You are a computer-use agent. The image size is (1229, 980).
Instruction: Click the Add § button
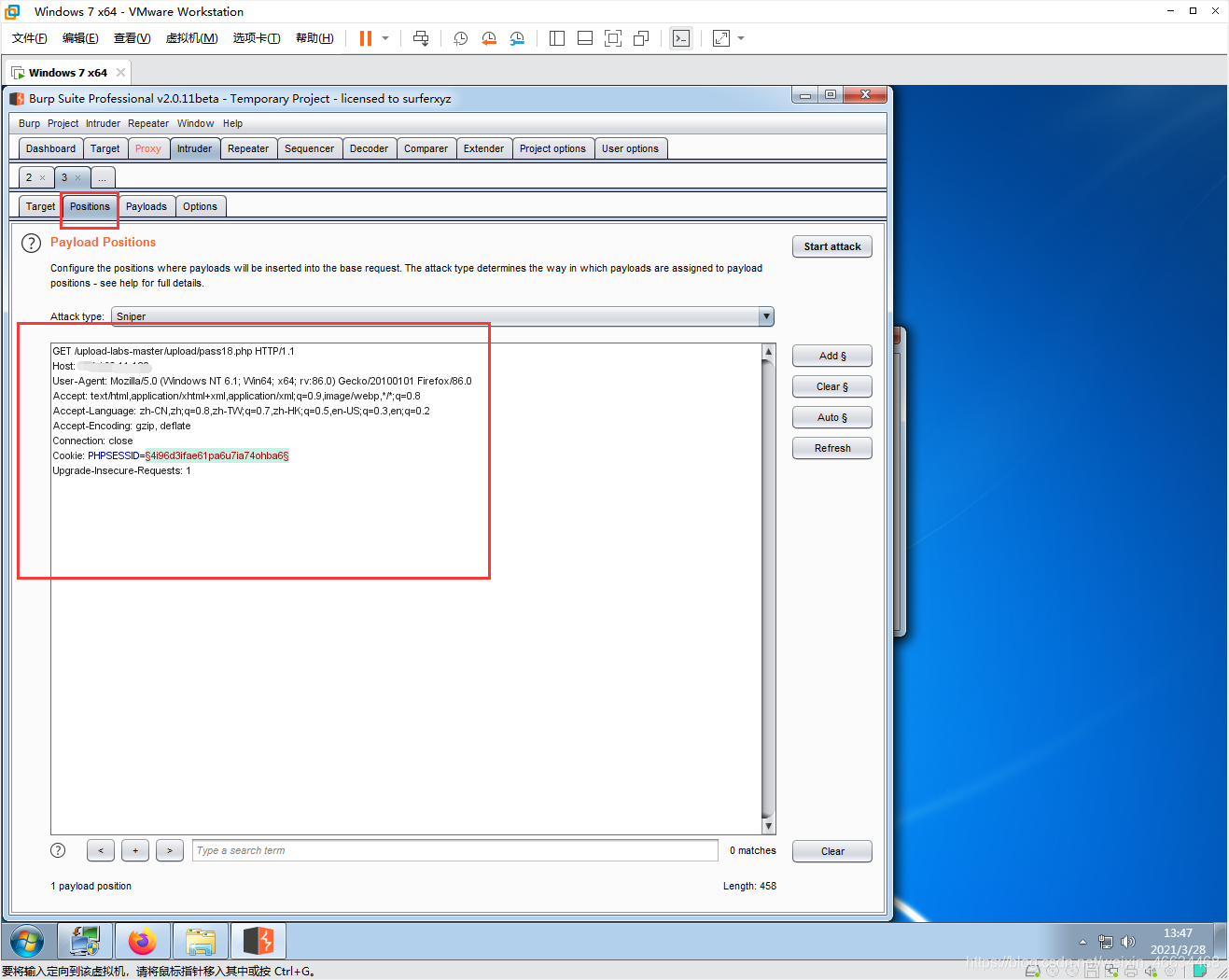tap(832, 356)
